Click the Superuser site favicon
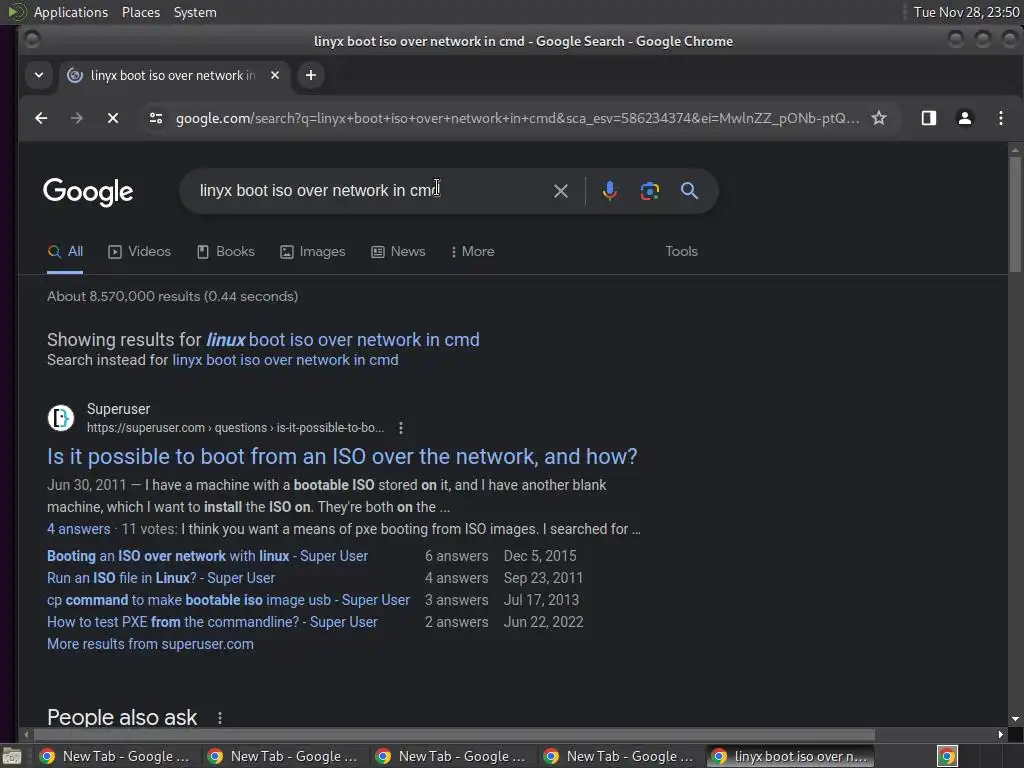 point(61,418)
